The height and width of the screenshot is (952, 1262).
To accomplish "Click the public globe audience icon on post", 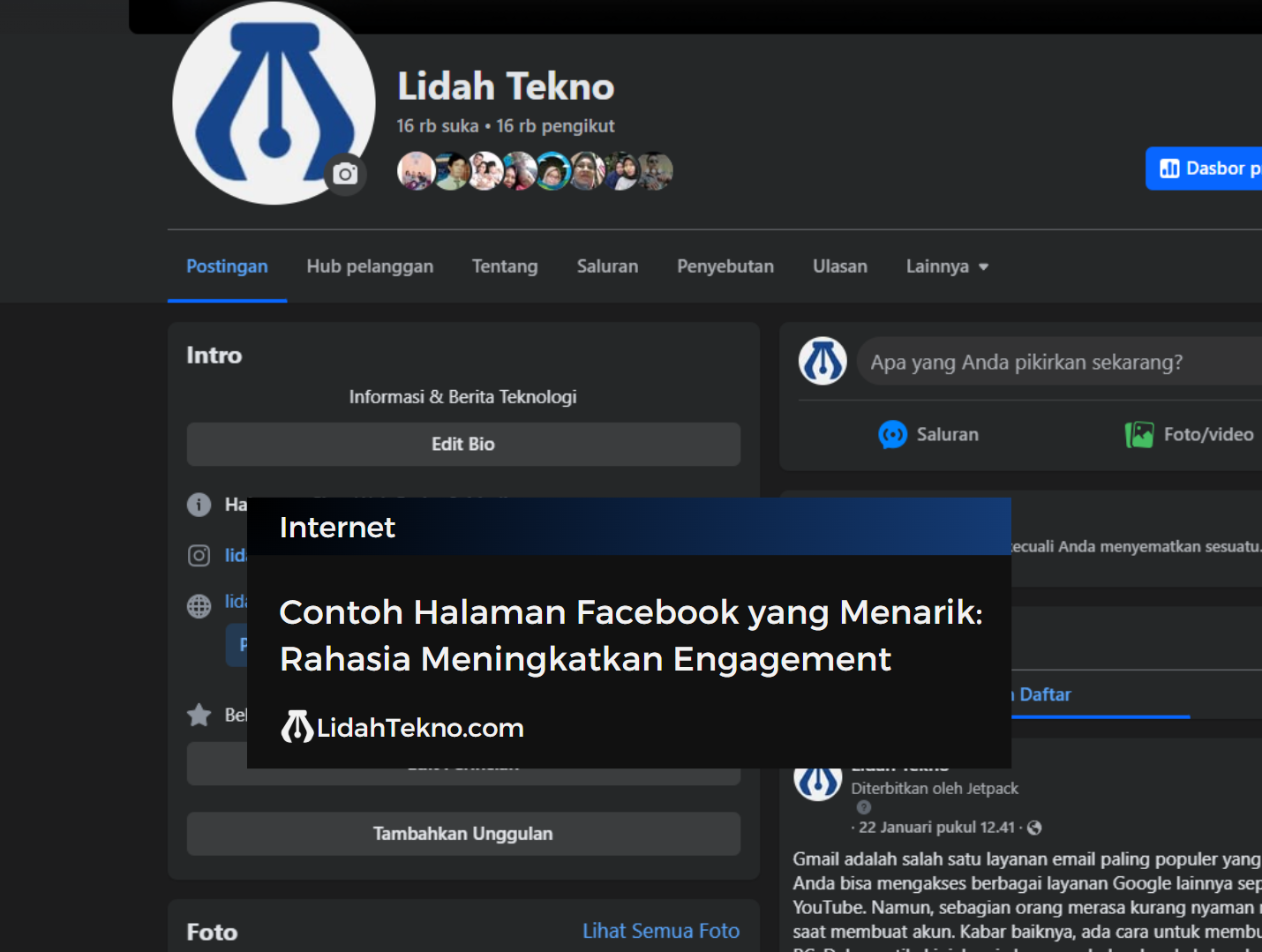I will (1034, 828).
